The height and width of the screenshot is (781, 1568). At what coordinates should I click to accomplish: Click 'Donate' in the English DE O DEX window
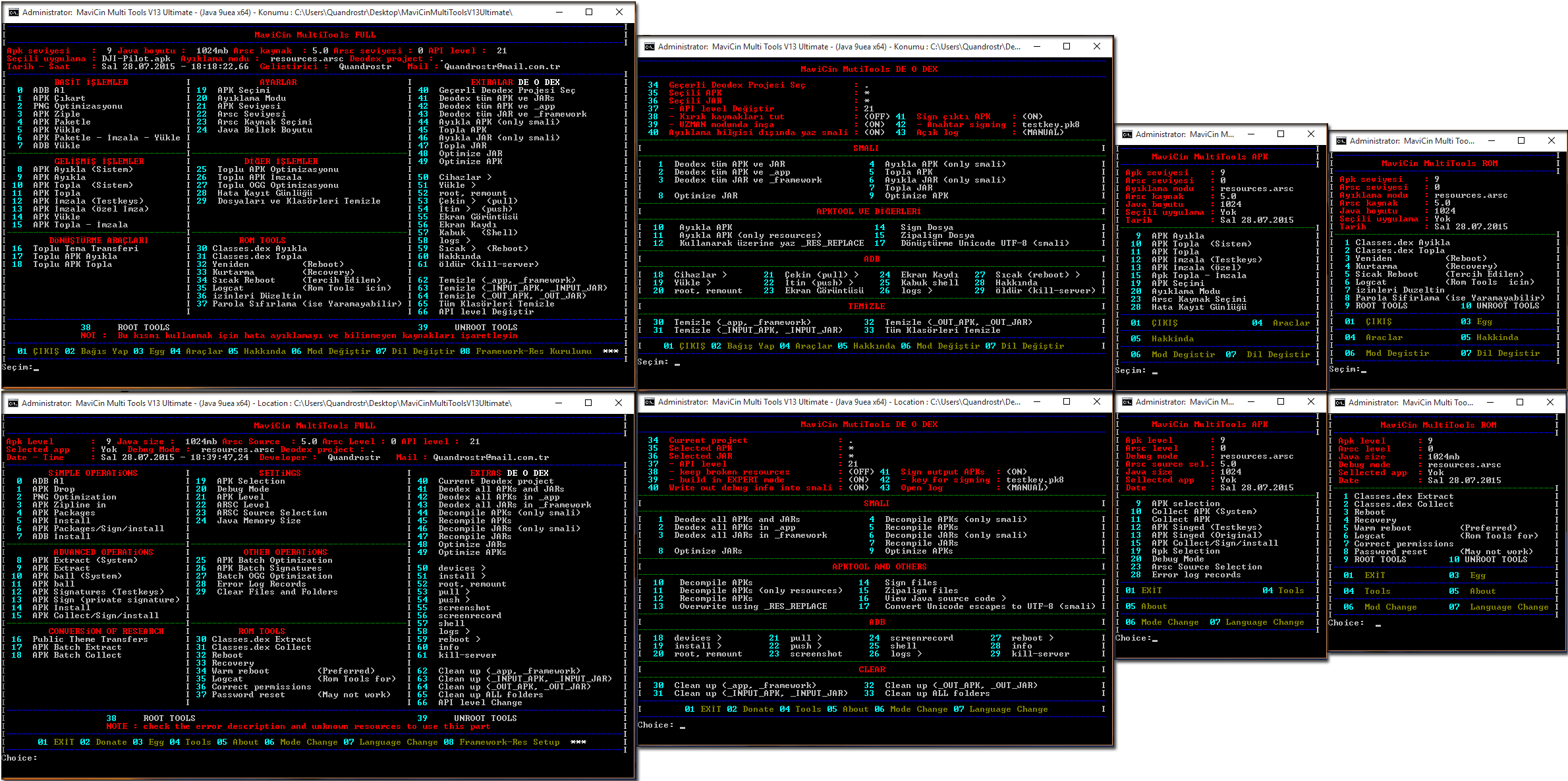pos(758,709)
